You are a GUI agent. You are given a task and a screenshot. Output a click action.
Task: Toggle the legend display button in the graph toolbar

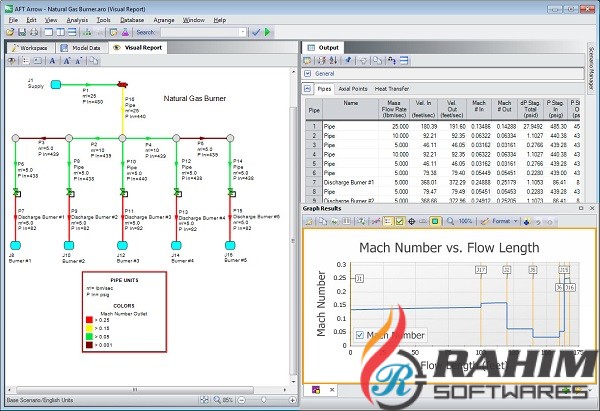tap(388, 221)
